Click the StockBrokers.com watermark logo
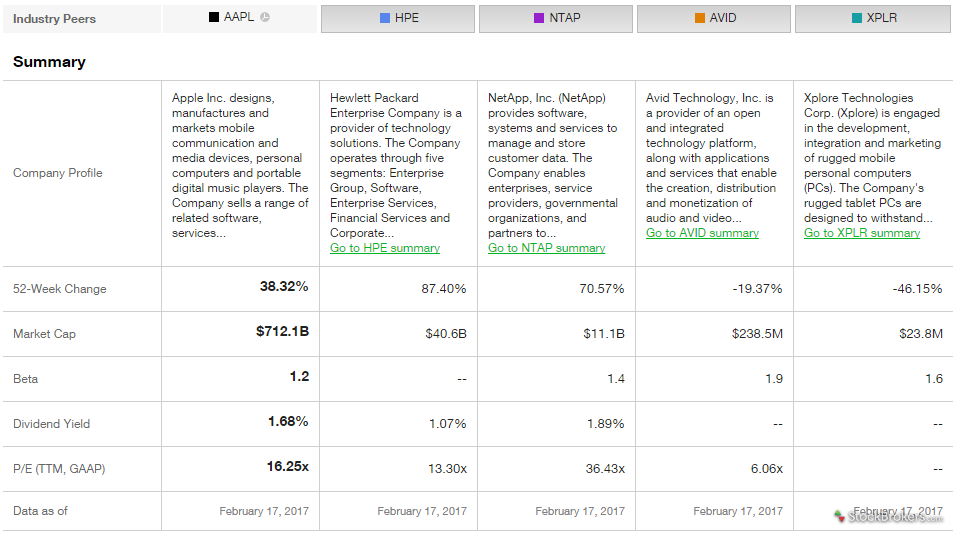The width and height of the screenshot is (959, 536). [x=889, y=516]
